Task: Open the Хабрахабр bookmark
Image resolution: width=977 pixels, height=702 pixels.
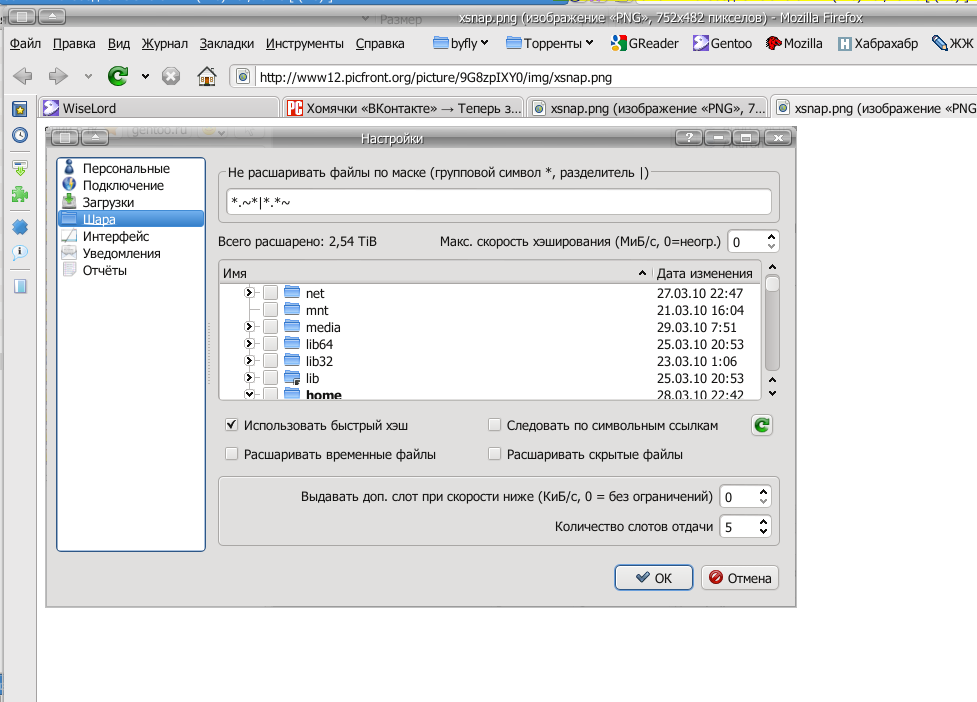Action: pos(878,43)
